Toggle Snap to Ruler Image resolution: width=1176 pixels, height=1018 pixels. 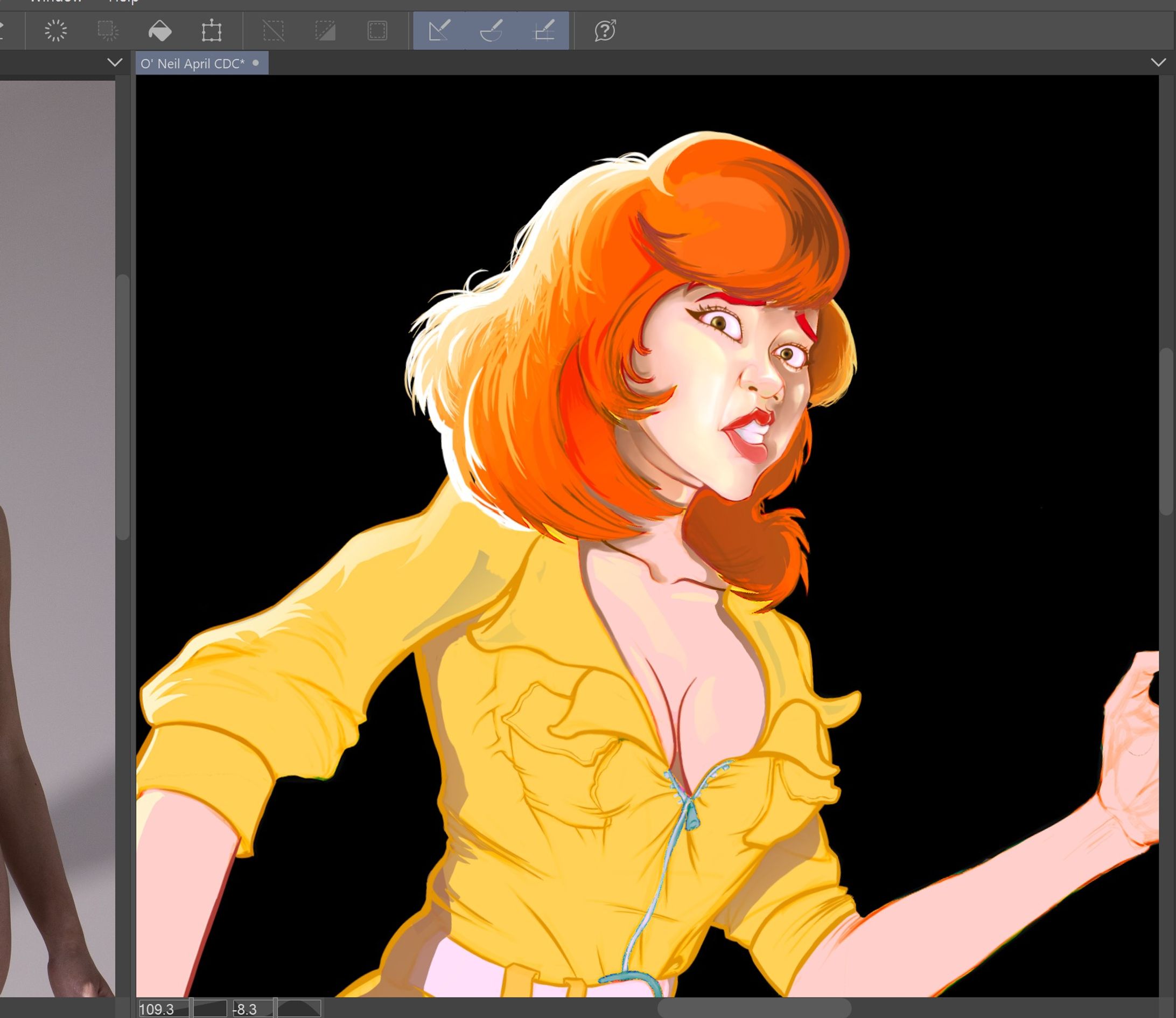(x=439, y=31)
